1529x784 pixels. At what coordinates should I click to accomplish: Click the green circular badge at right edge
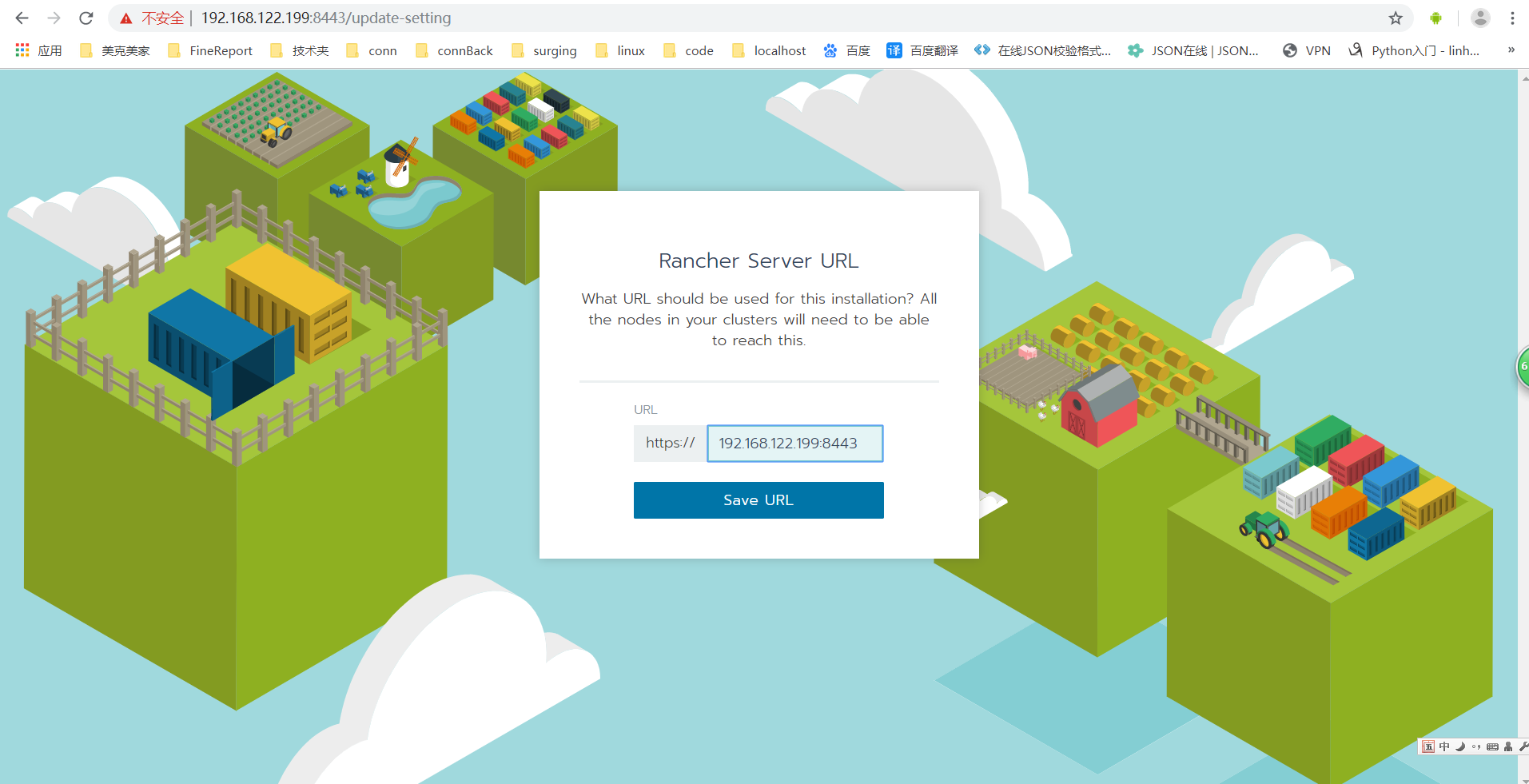1523,367
